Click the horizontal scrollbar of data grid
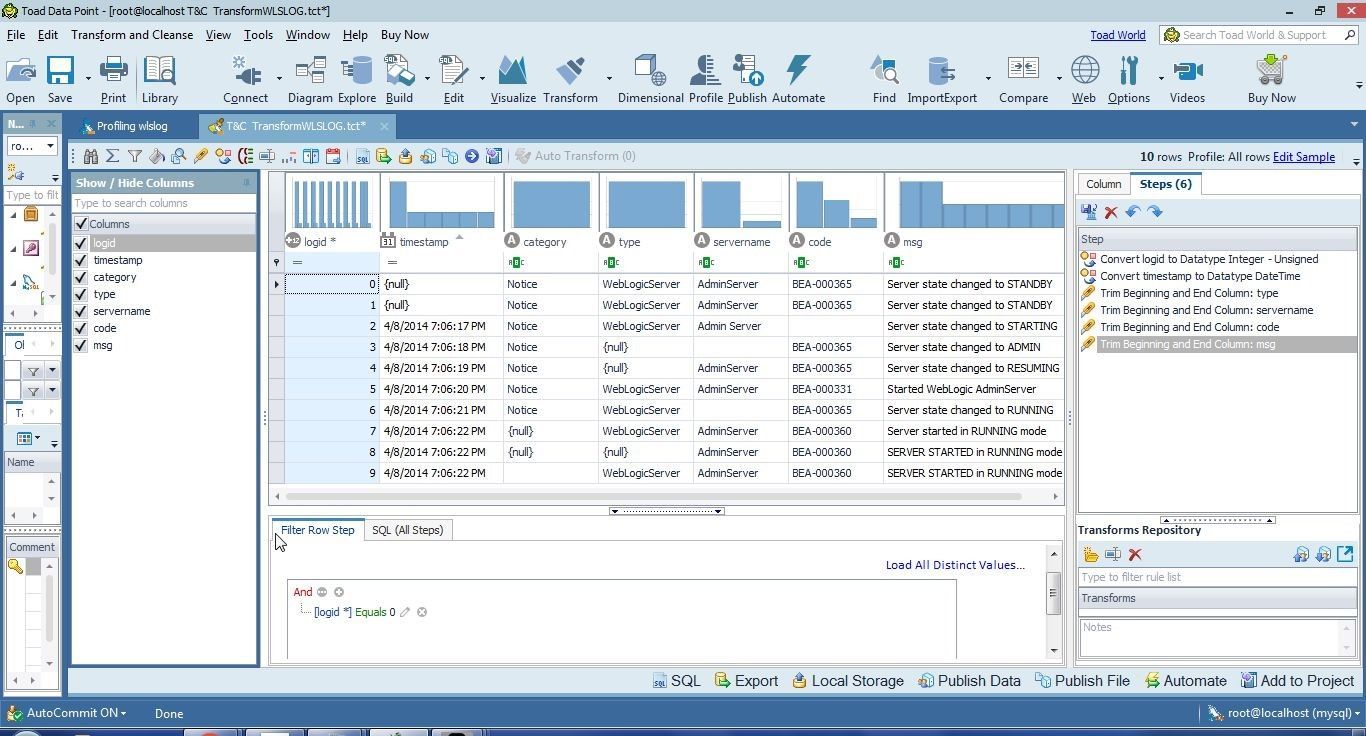Screen dimensions: 1366x736 [x=654, y=496]
